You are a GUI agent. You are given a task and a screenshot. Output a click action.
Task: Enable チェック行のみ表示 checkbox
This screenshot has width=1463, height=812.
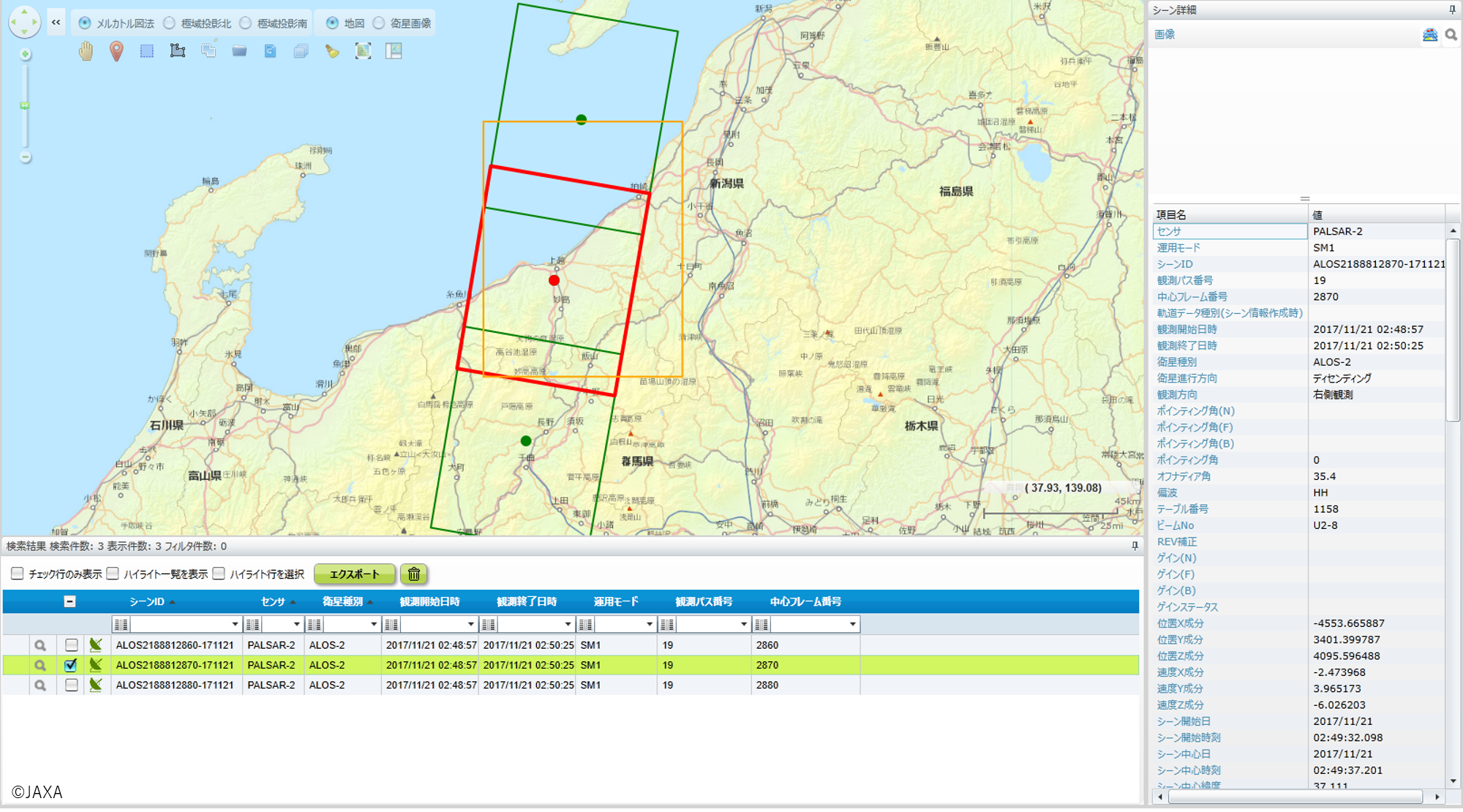[x=18, y=574]
